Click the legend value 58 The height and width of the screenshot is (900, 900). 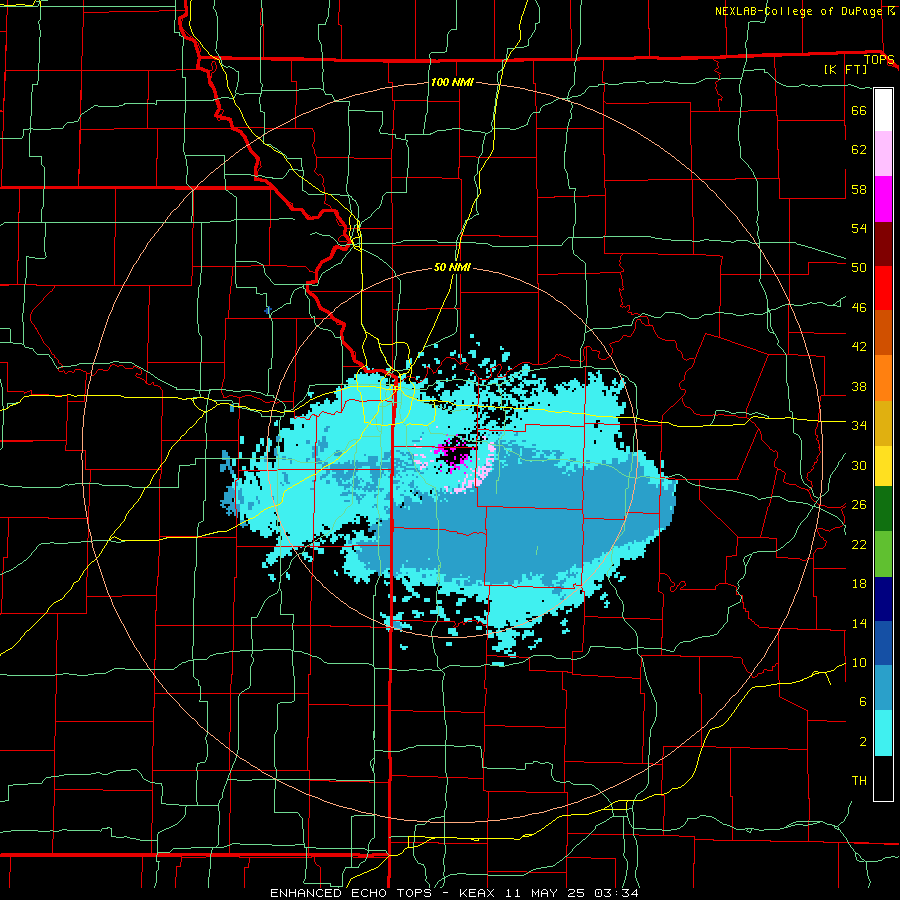tap(859, 189)
